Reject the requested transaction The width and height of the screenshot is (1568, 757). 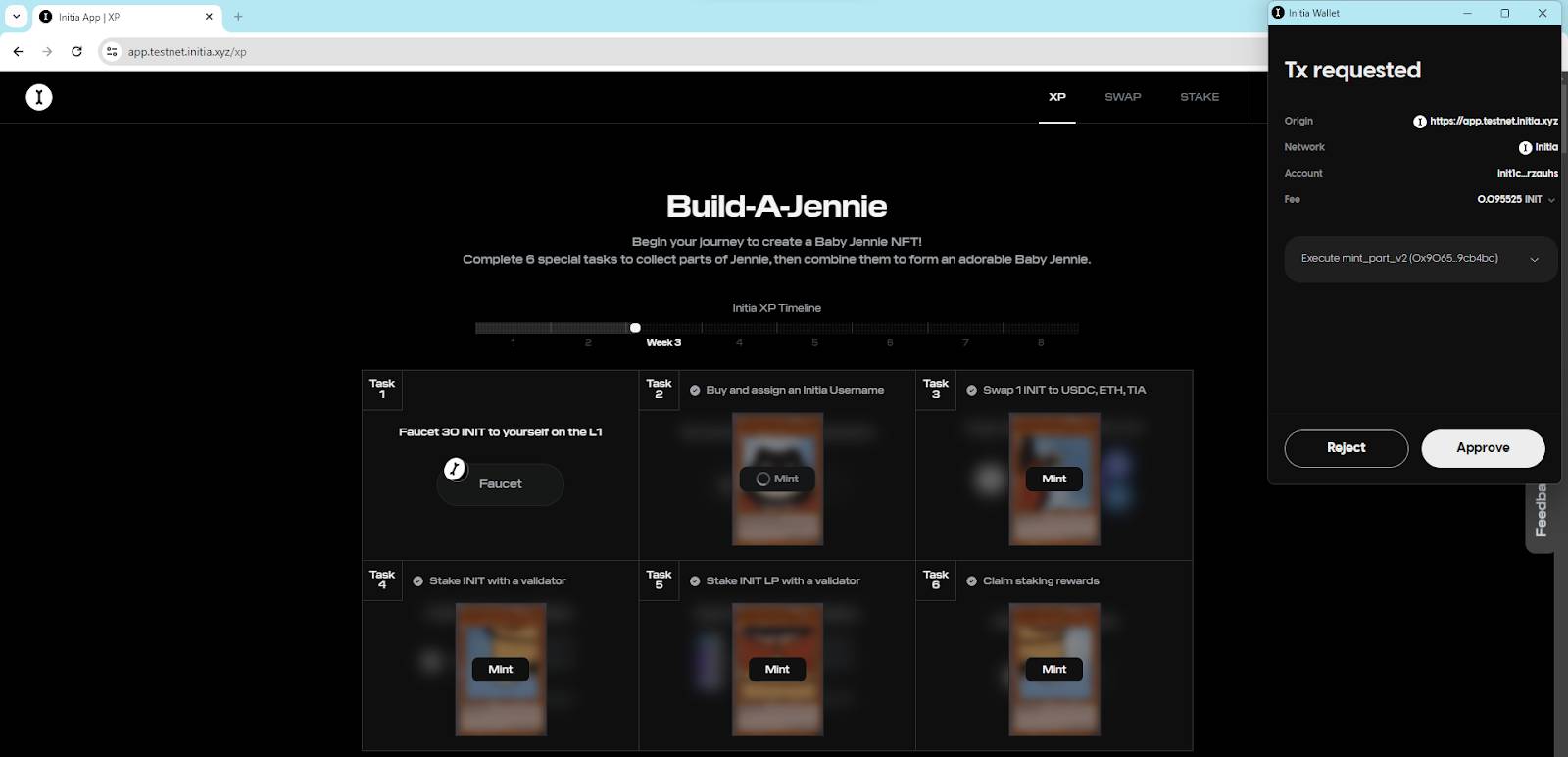[1346, 448]
